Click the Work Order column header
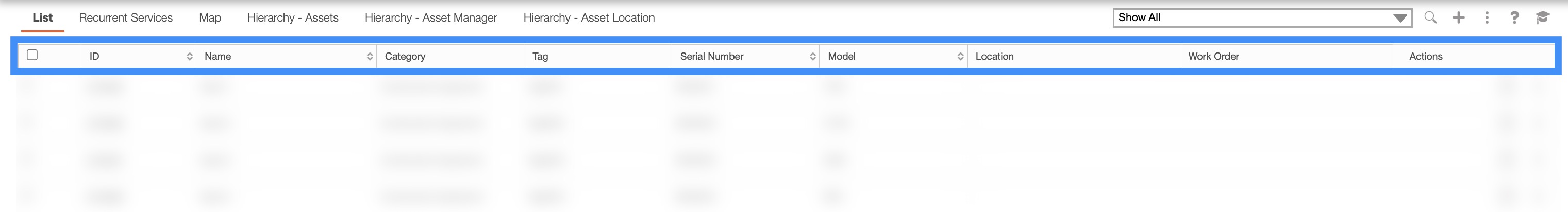This screenshot has width=1568, height=212. pyautogui.click(x=1213, y=57)
